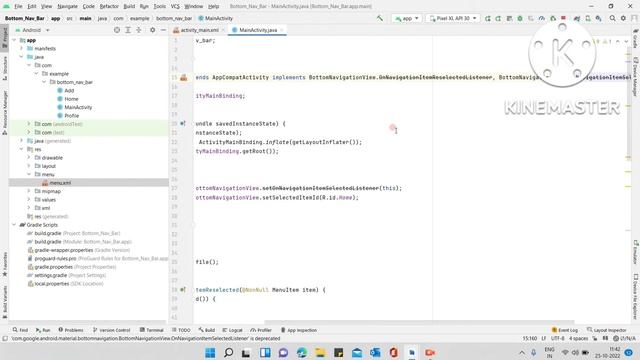640x360 pixels.
Task: Open the SDK Manager toolbar icon
Action: tap(598, 18)
